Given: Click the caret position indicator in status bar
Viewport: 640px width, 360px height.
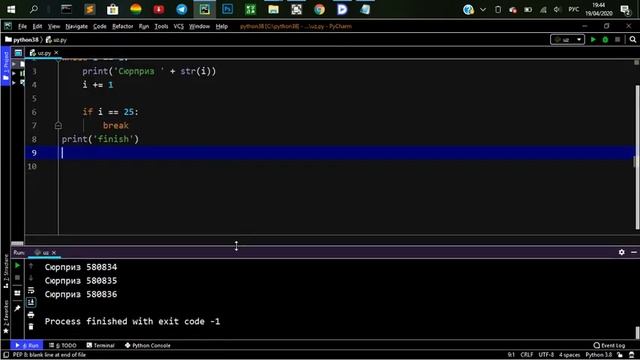Looking at the screenshot, I should [x=511, y=355].
